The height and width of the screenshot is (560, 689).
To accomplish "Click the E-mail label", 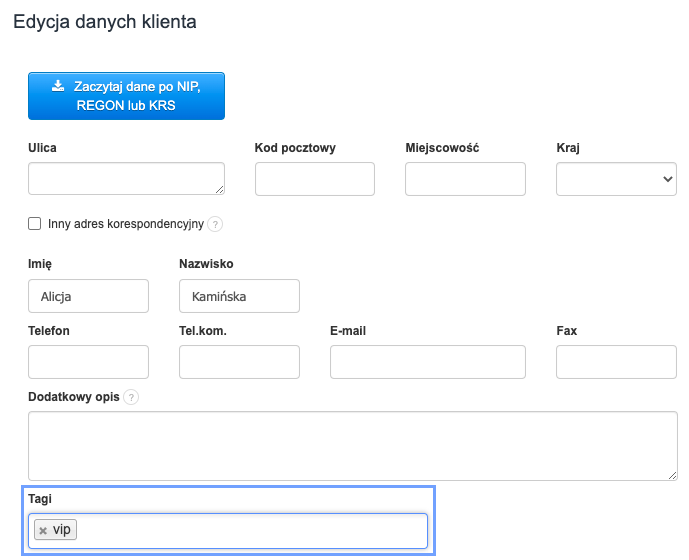I will coord(348,331).
